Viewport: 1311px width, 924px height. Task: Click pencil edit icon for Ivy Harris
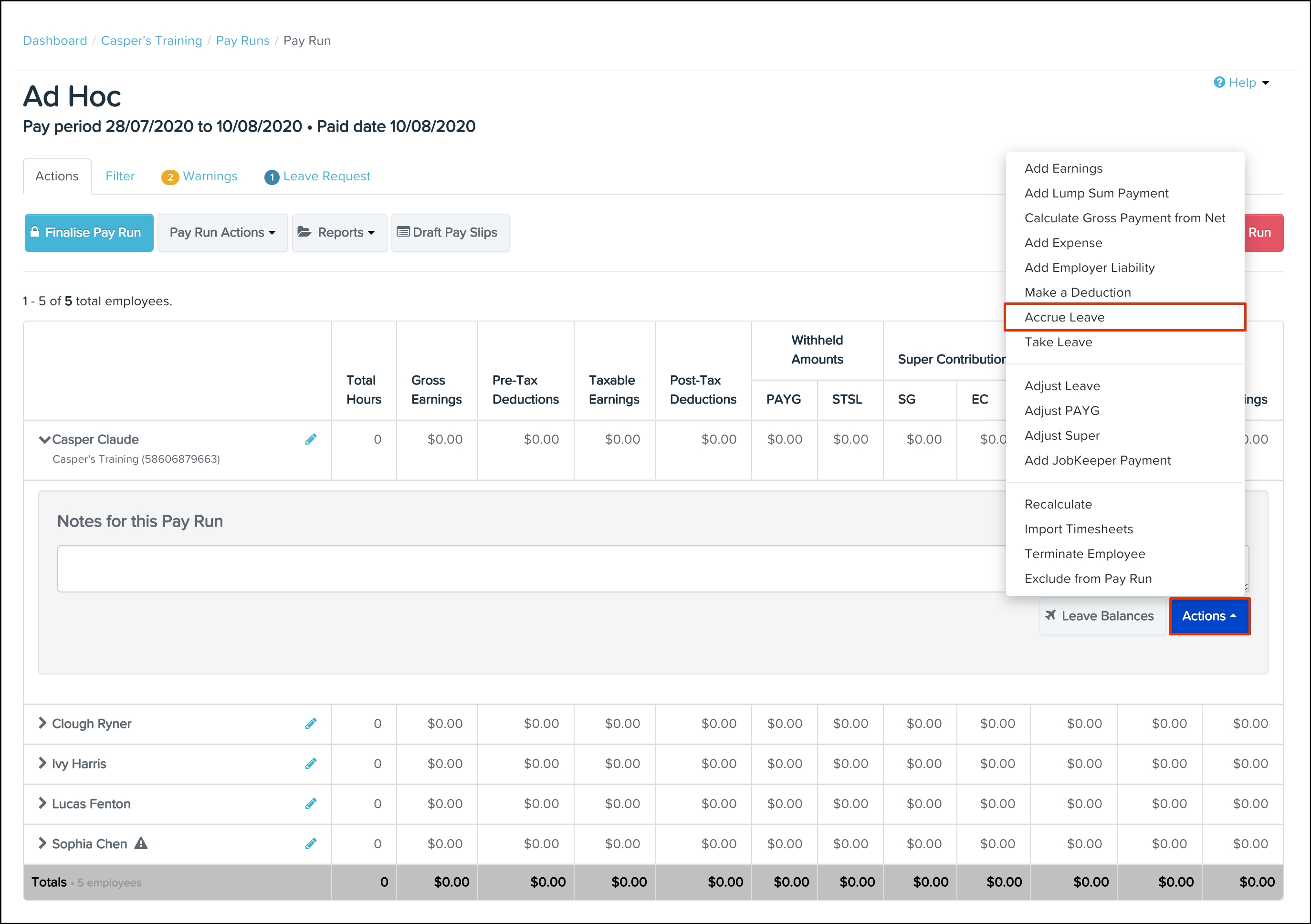(x=311, y=764)
